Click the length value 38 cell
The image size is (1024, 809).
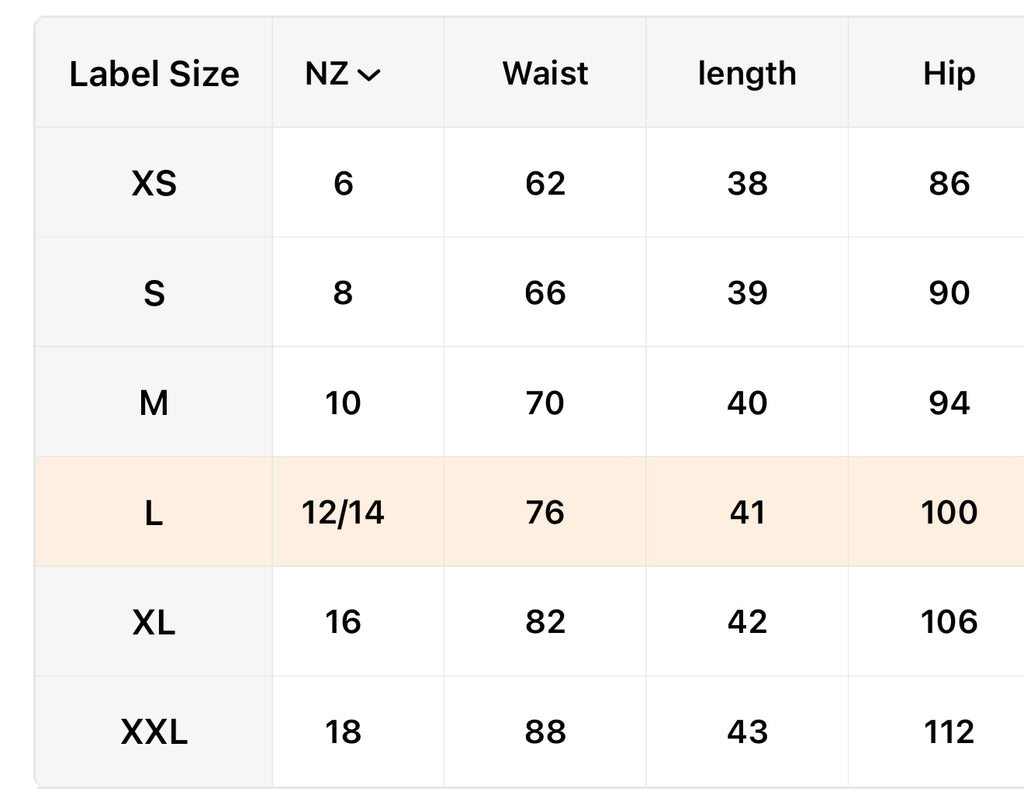click(x=747, y=183)
